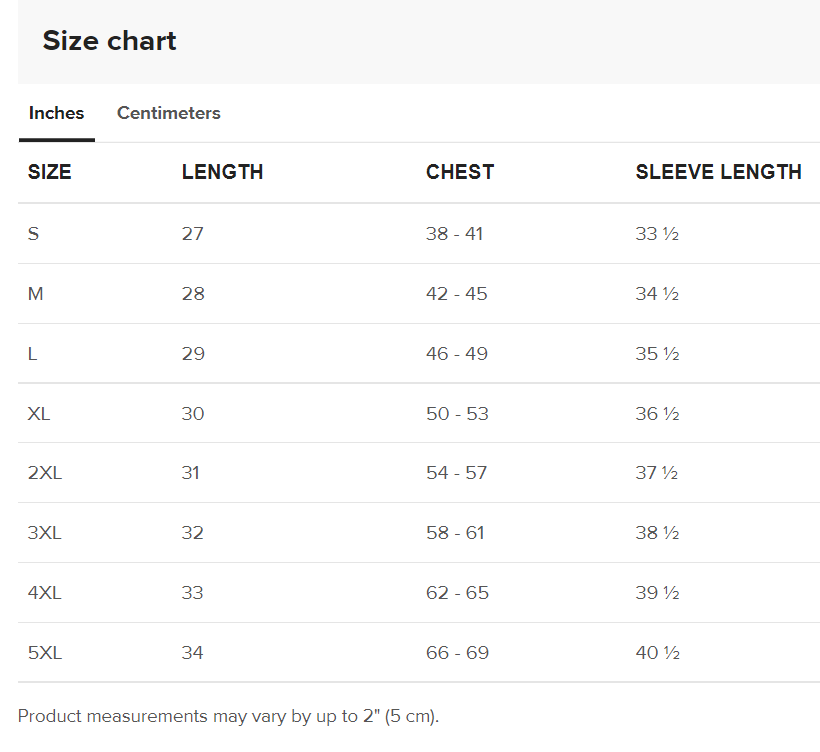Select the XL size row label
The height and width of the screenshot is (752, 820).
pos(39,414)
